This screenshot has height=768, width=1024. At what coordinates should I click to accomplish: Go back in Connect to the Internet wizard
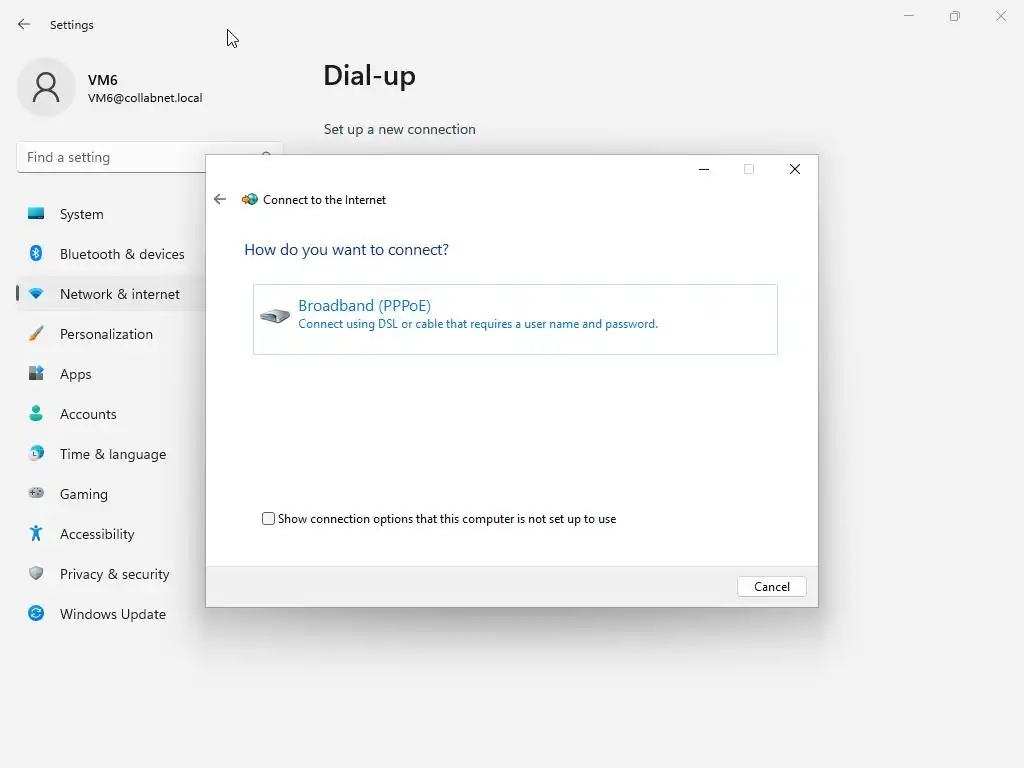(220, 199)
